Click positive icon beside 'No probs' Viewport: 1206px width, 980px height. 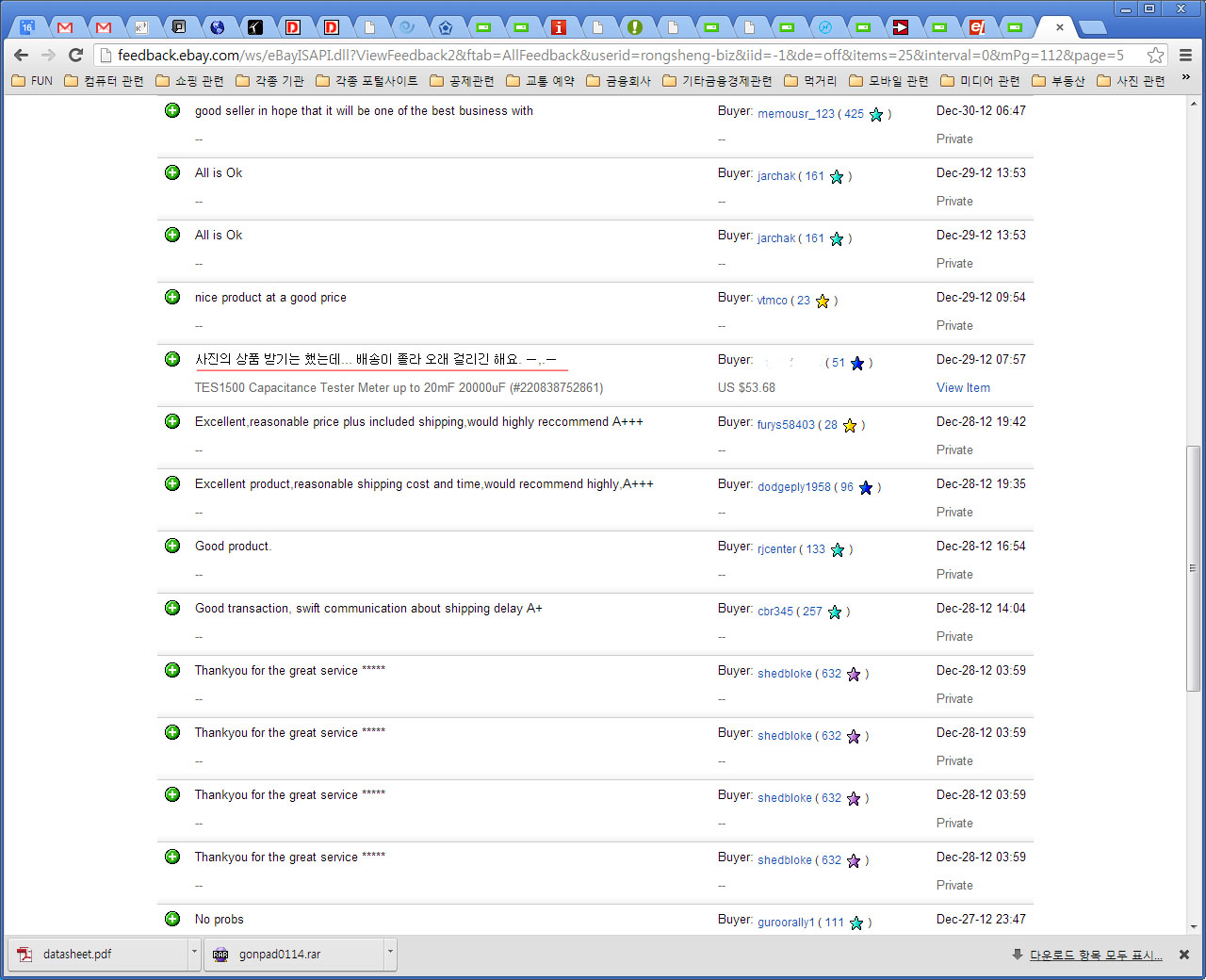pyautogui.click(x=172, y=919)
